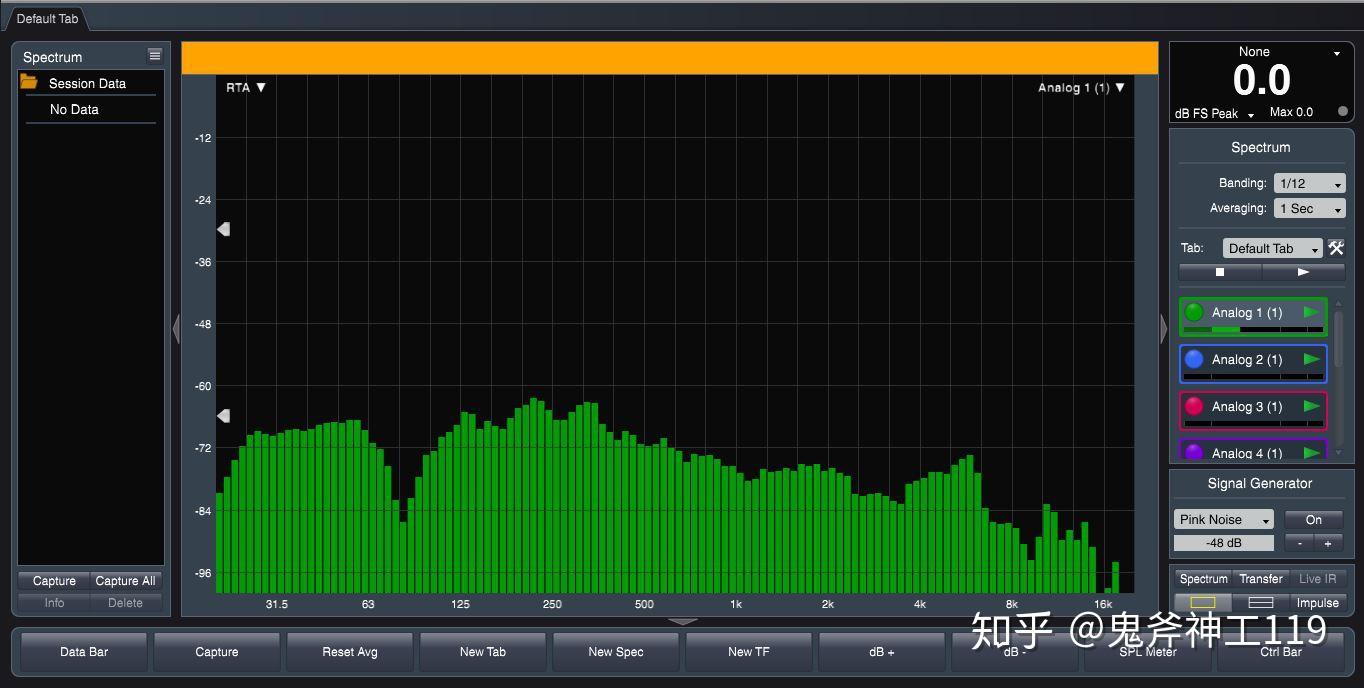
Task: Select the Session Data folder icon
Action: [x=29, y=82]
